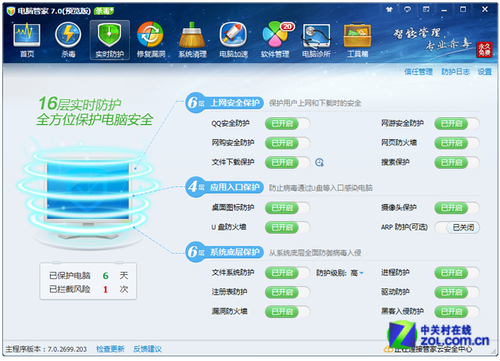The height and width of the screenshot is (361, 500).
Task: Toggle 注册表防护 switch
Action: coord(287,292)
